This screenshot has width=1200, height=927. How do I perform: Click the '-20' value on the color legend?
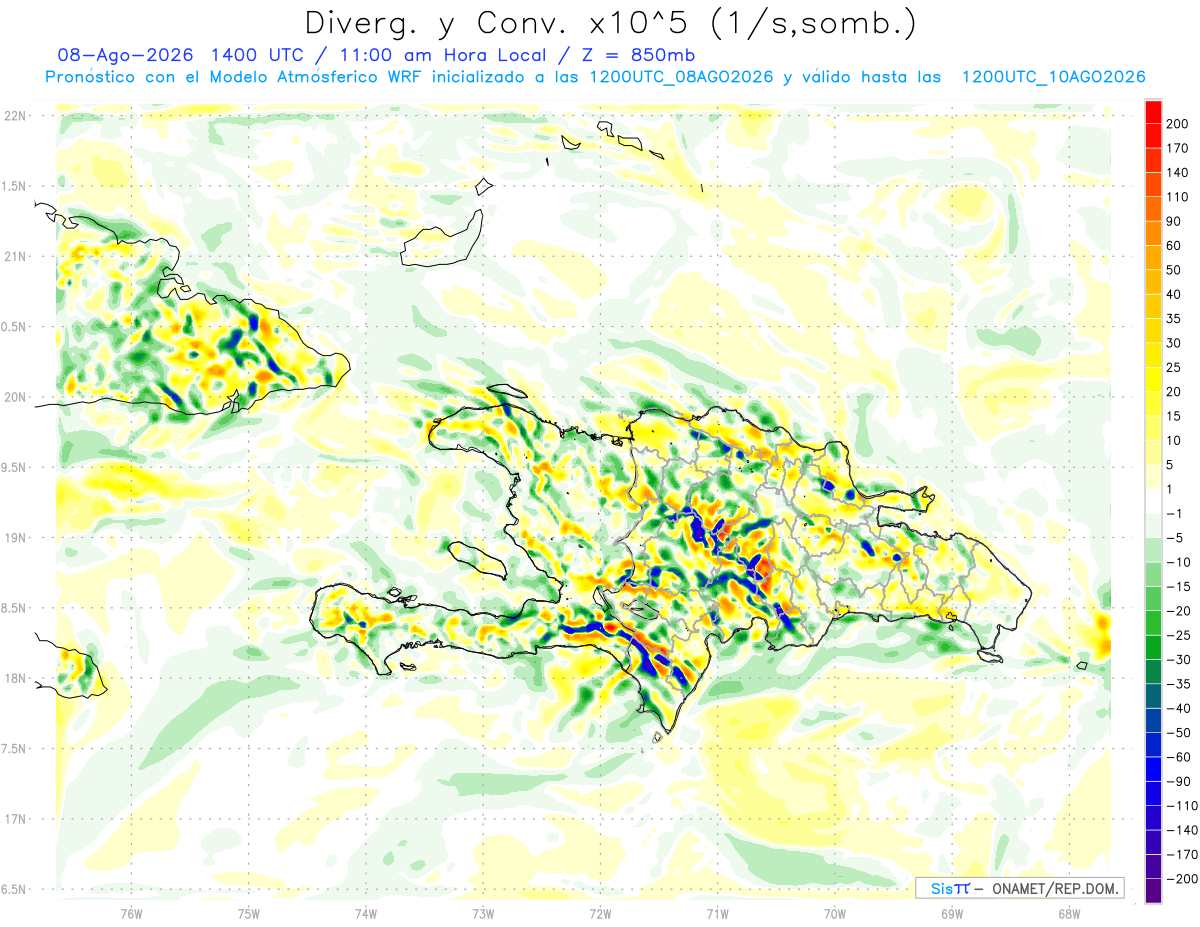(1178, 611)
